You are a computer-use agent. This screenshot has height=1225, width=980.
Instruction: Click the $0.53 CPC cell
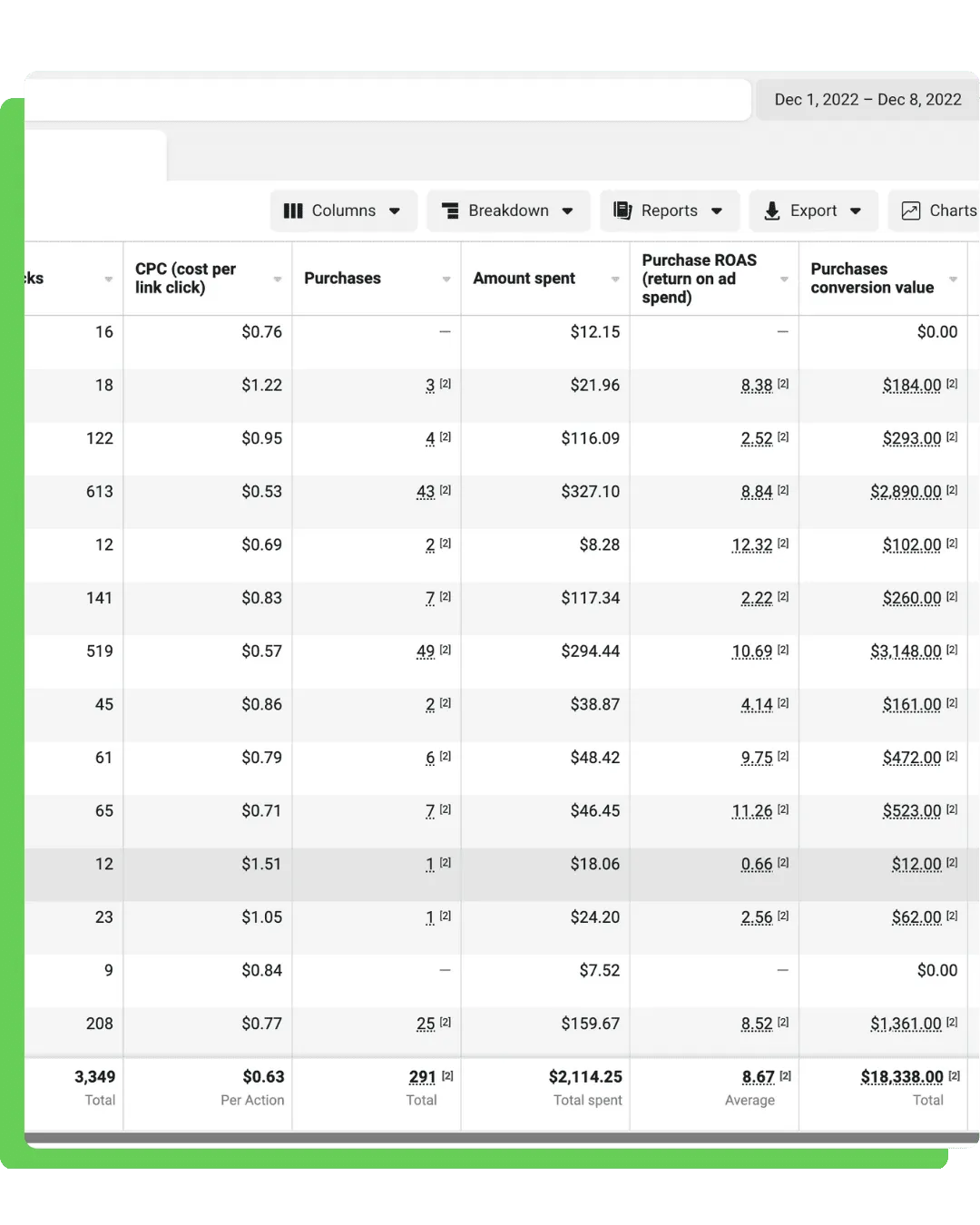[x=261, y=492]
